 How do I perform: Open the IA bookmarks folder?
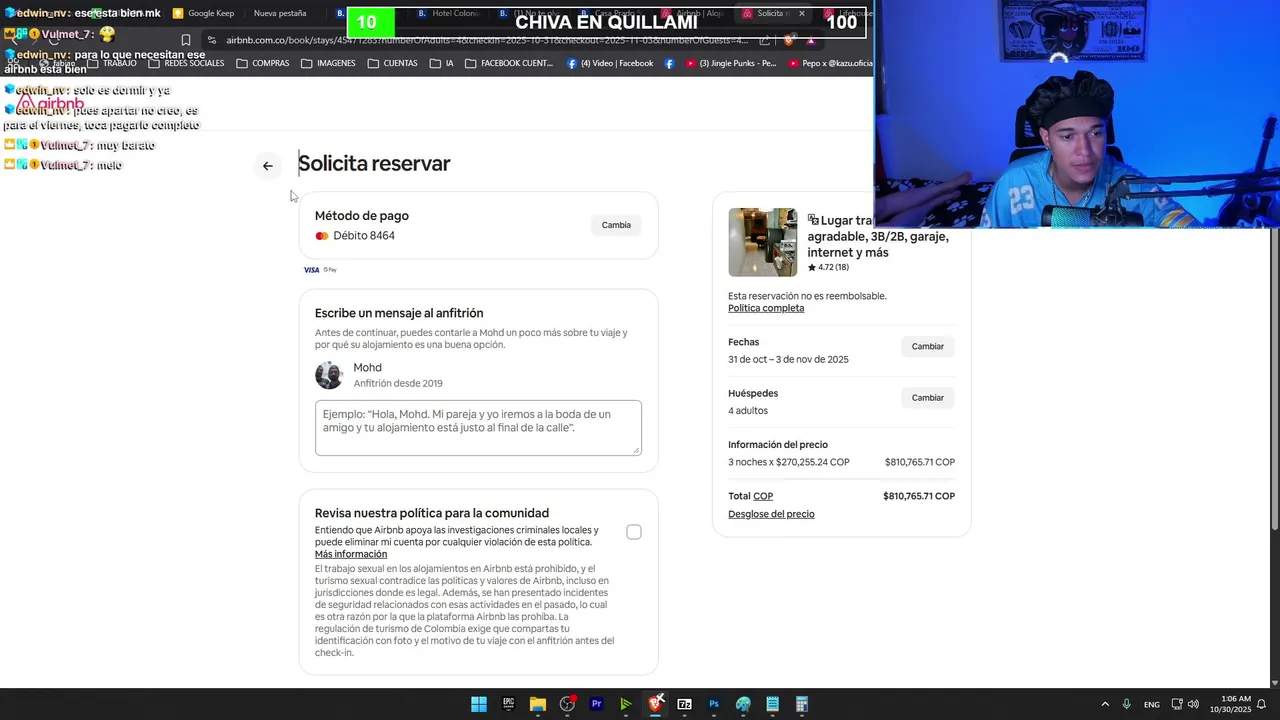442,63
